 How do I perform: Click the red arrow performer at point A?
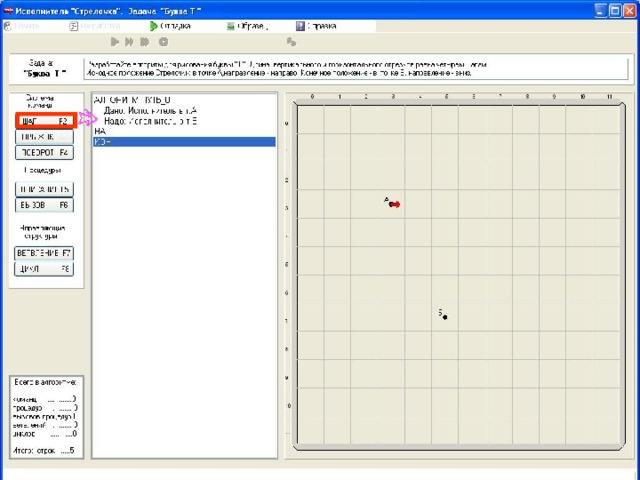(395, 204)
